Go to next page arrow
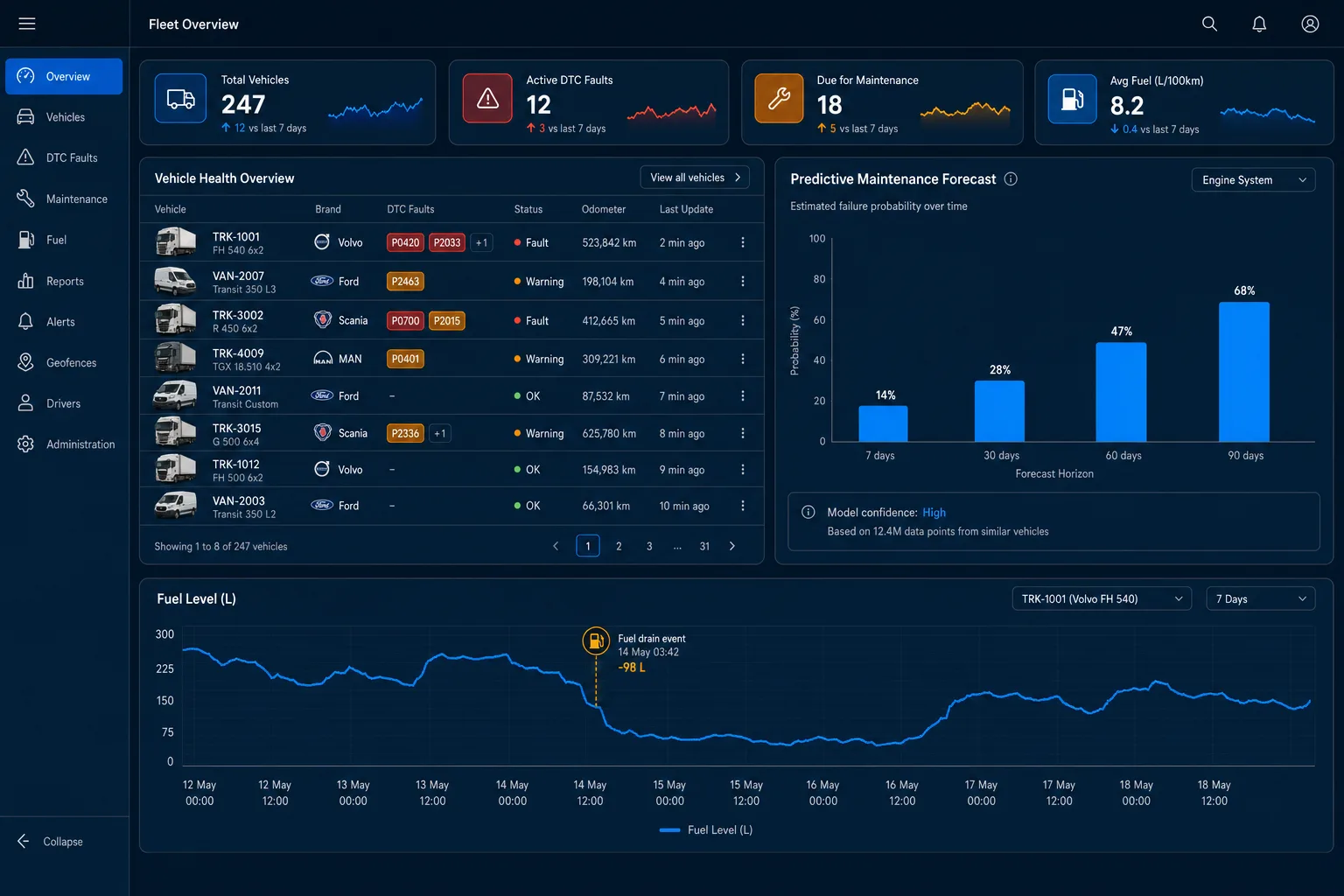 point(732,546)
